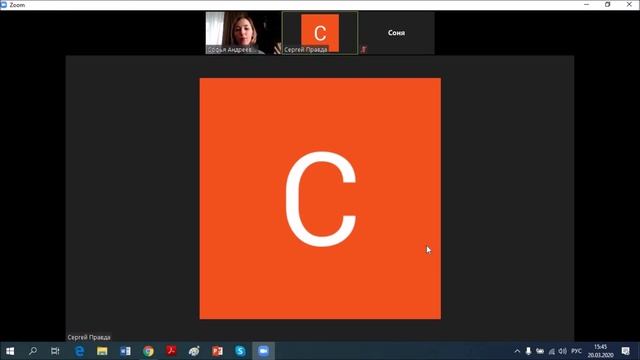
Task: Open the Windows Start menu
Action: point(10,351)
